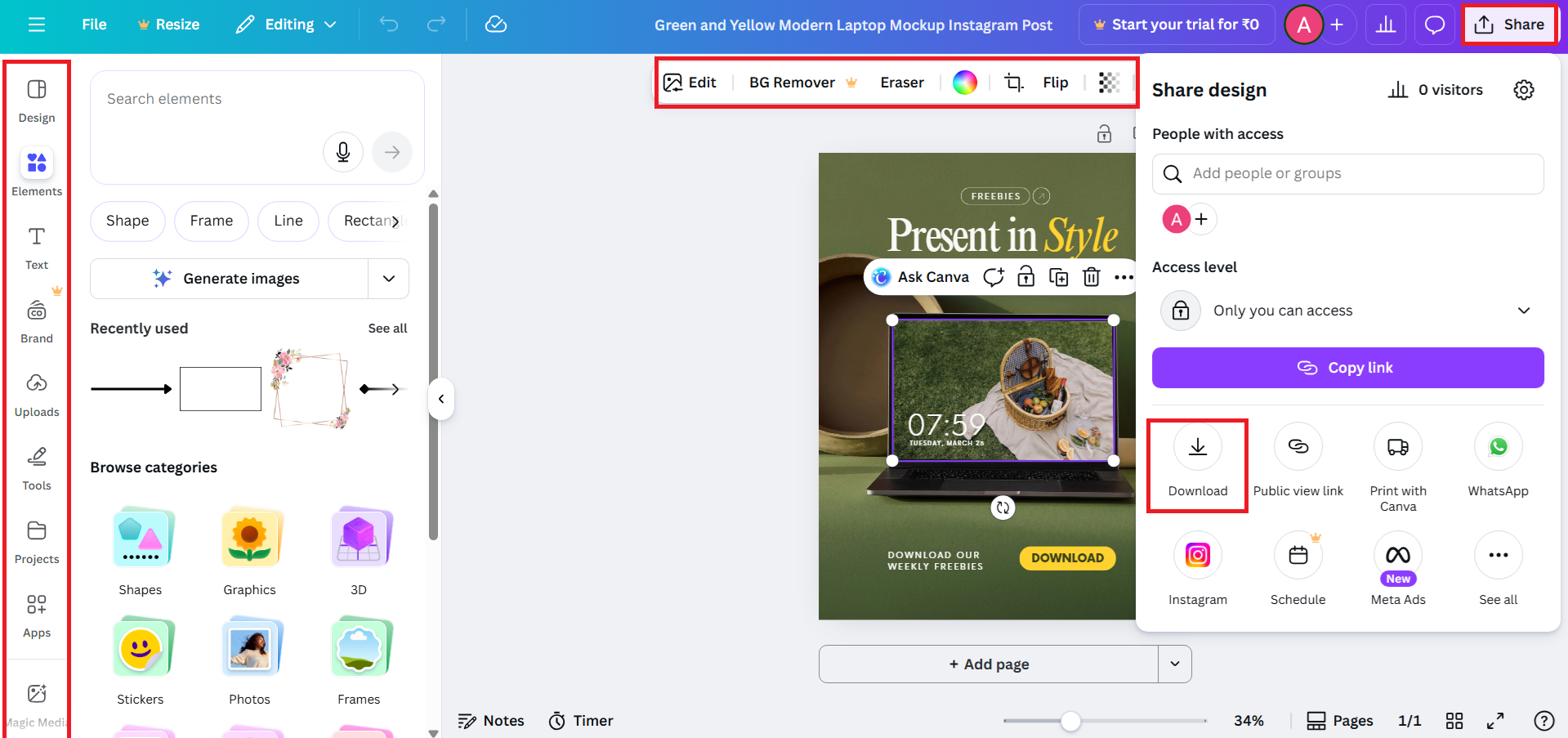
Task: Click the BG Remover tool
Action: click(x=792, y=82)
